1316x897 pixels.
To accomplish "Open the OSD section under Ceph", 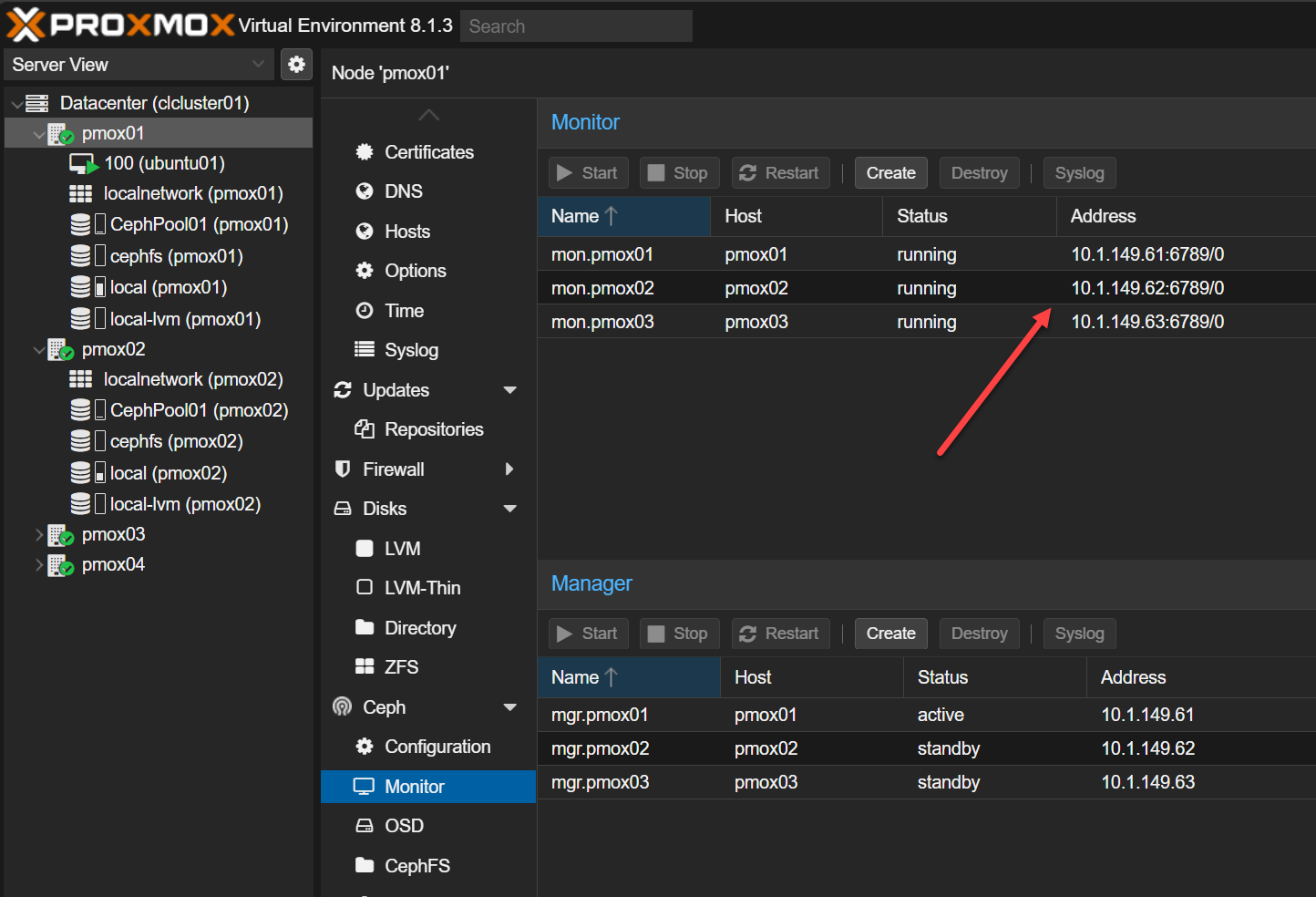I will click(404, 826).
